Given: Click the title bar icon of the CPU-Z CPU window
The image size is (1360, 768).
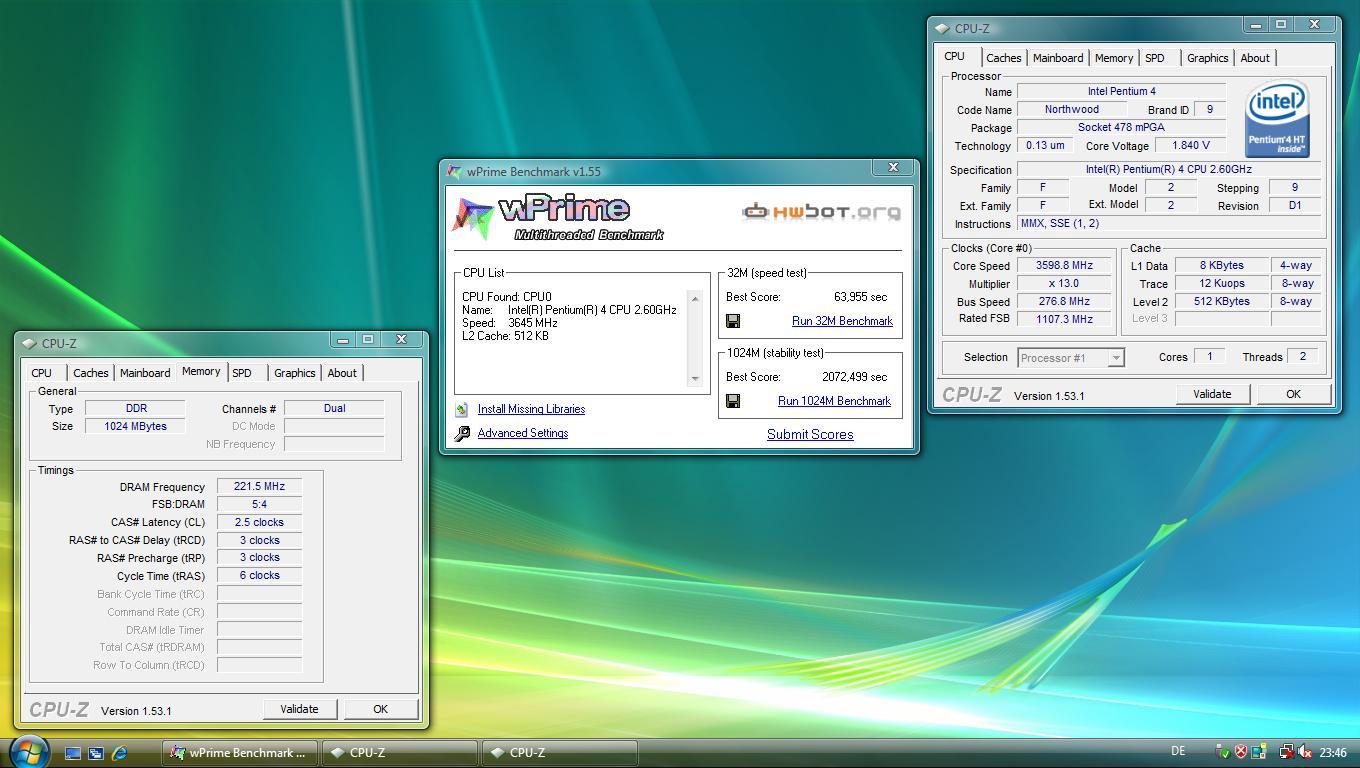Looking at the screenshot, I should pyautogui.click(x=943, y=28).
